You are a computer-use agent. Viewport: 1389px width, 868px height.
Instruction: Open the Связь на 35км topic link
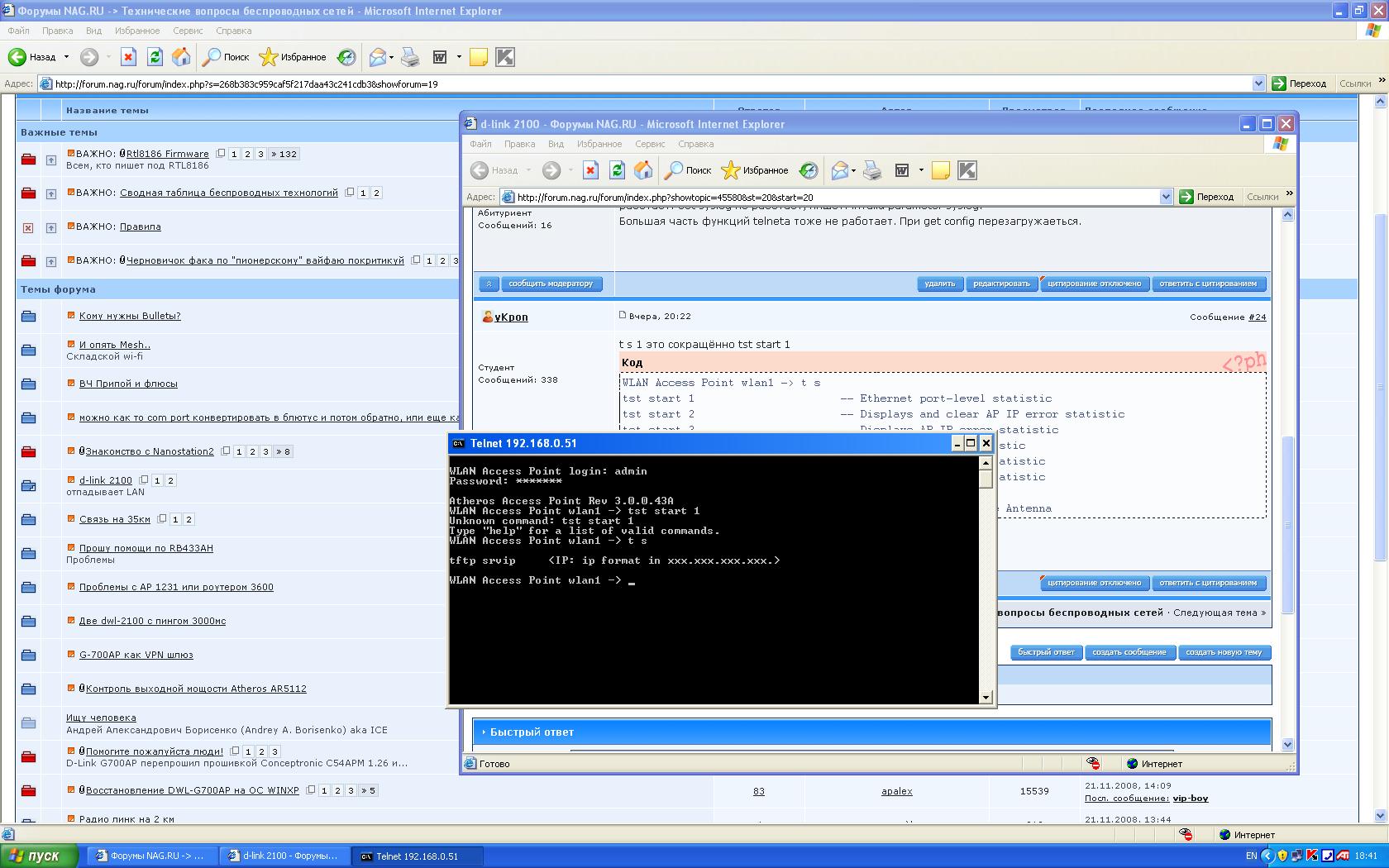(115, 519)
